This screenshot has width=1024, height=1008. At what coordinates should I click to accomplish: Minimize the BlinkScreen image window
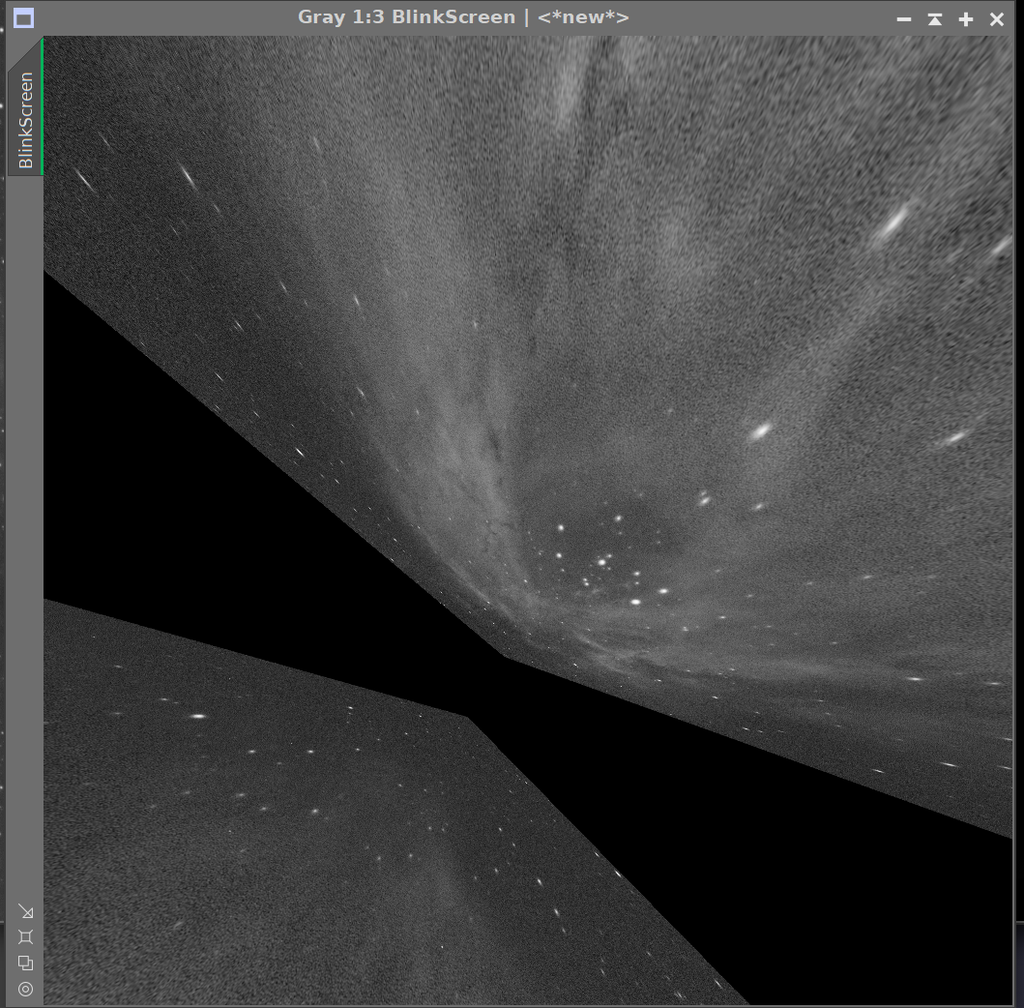[904, 19]
